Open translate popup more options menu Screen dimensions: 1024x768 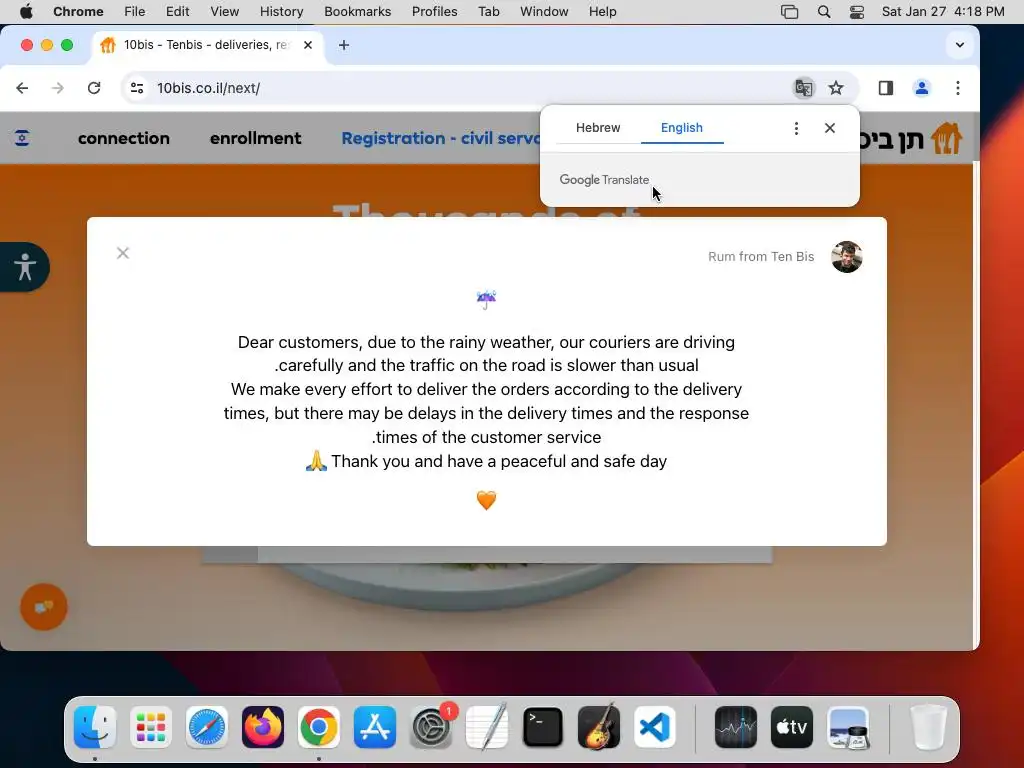point(796,128)
